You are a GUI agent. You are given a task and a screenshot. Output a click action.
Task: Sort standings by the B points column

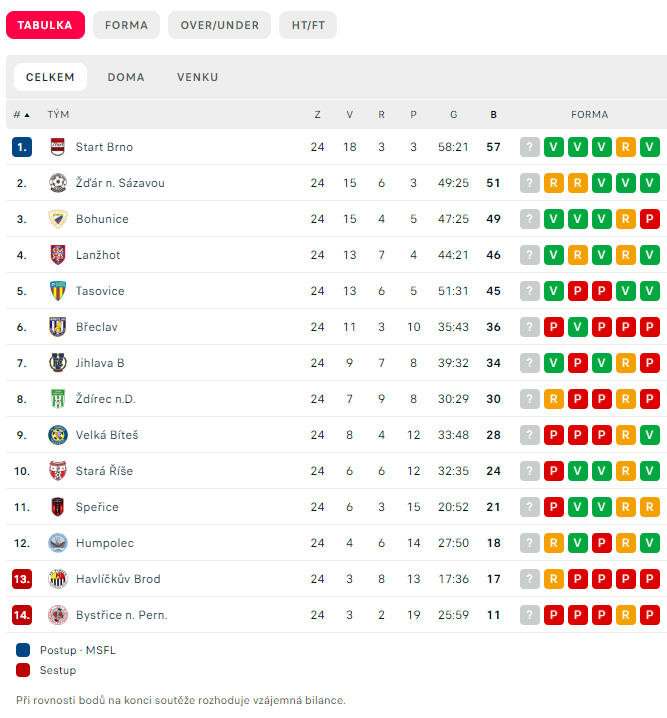pos(493,115)
